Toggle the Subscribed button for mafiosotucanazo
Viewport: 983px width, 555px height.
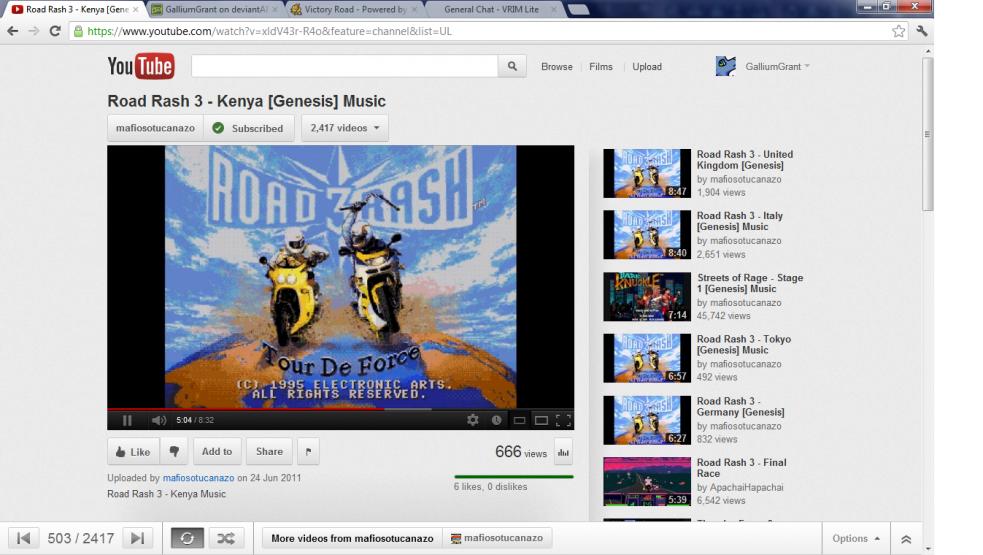[249, 128]
